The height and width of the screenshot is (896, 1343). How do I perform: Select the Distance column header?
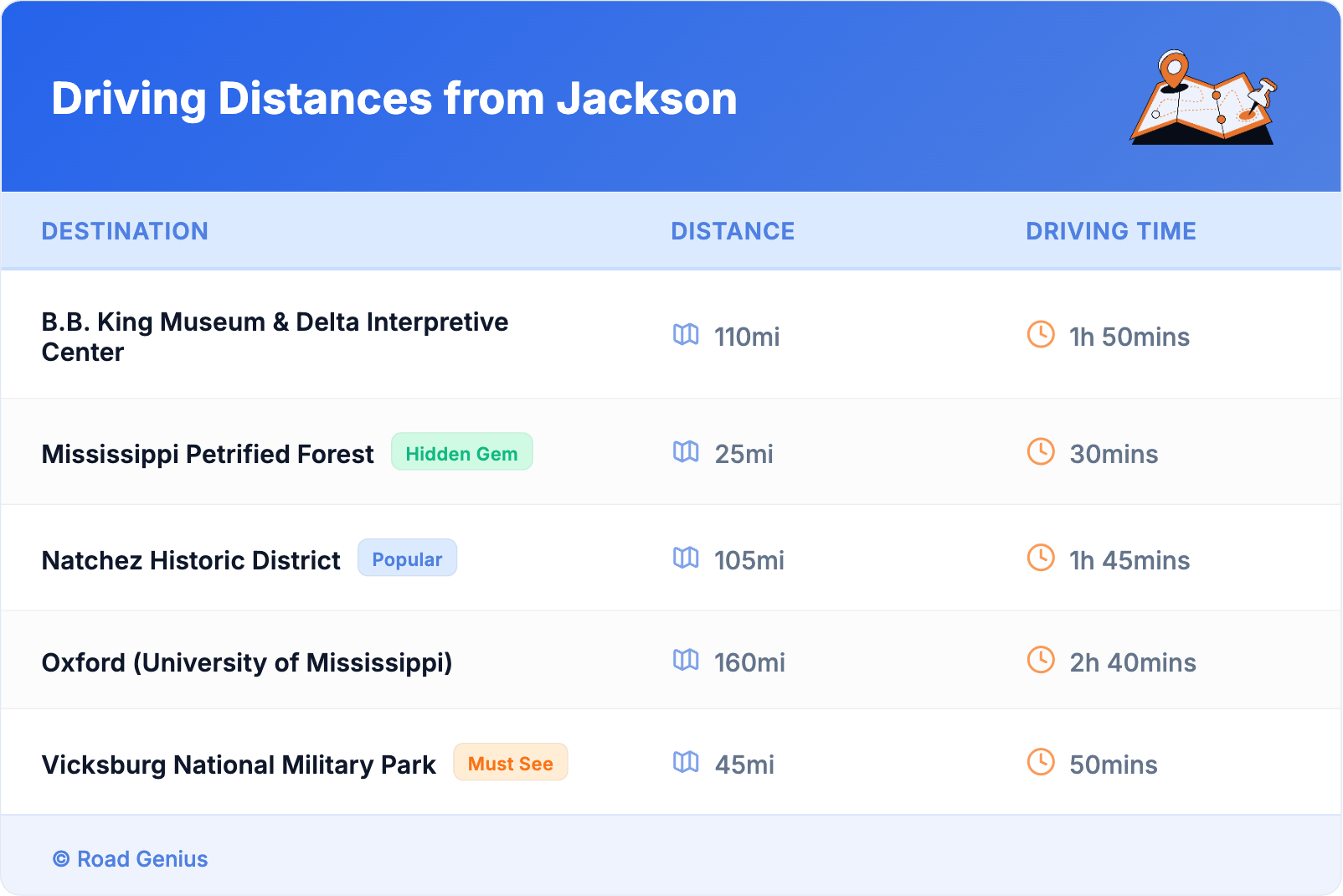coord(733,231)
